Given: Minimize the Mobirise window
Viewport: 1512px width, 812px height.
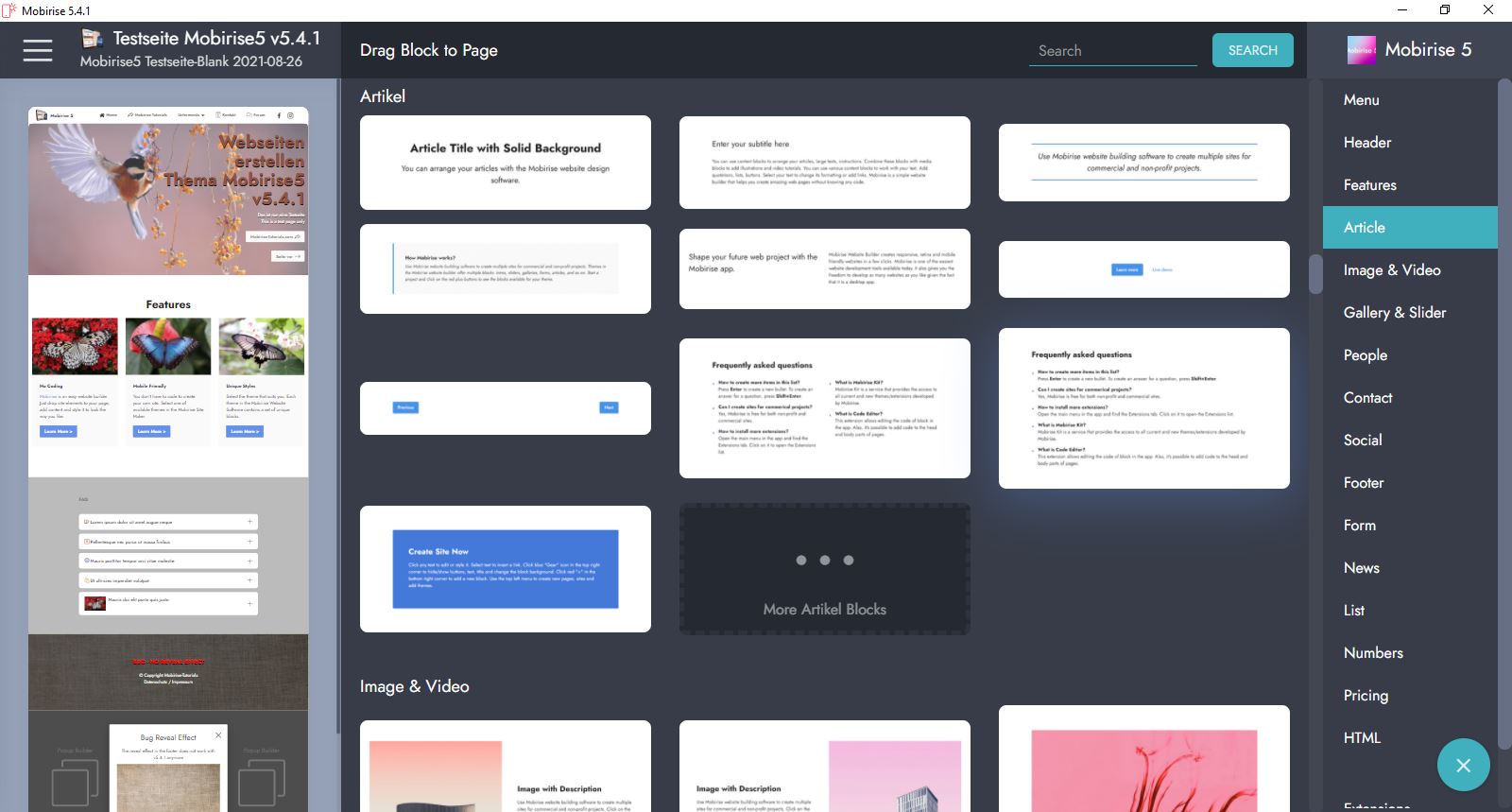Looking at the screenshot, I should [1401, 10].
